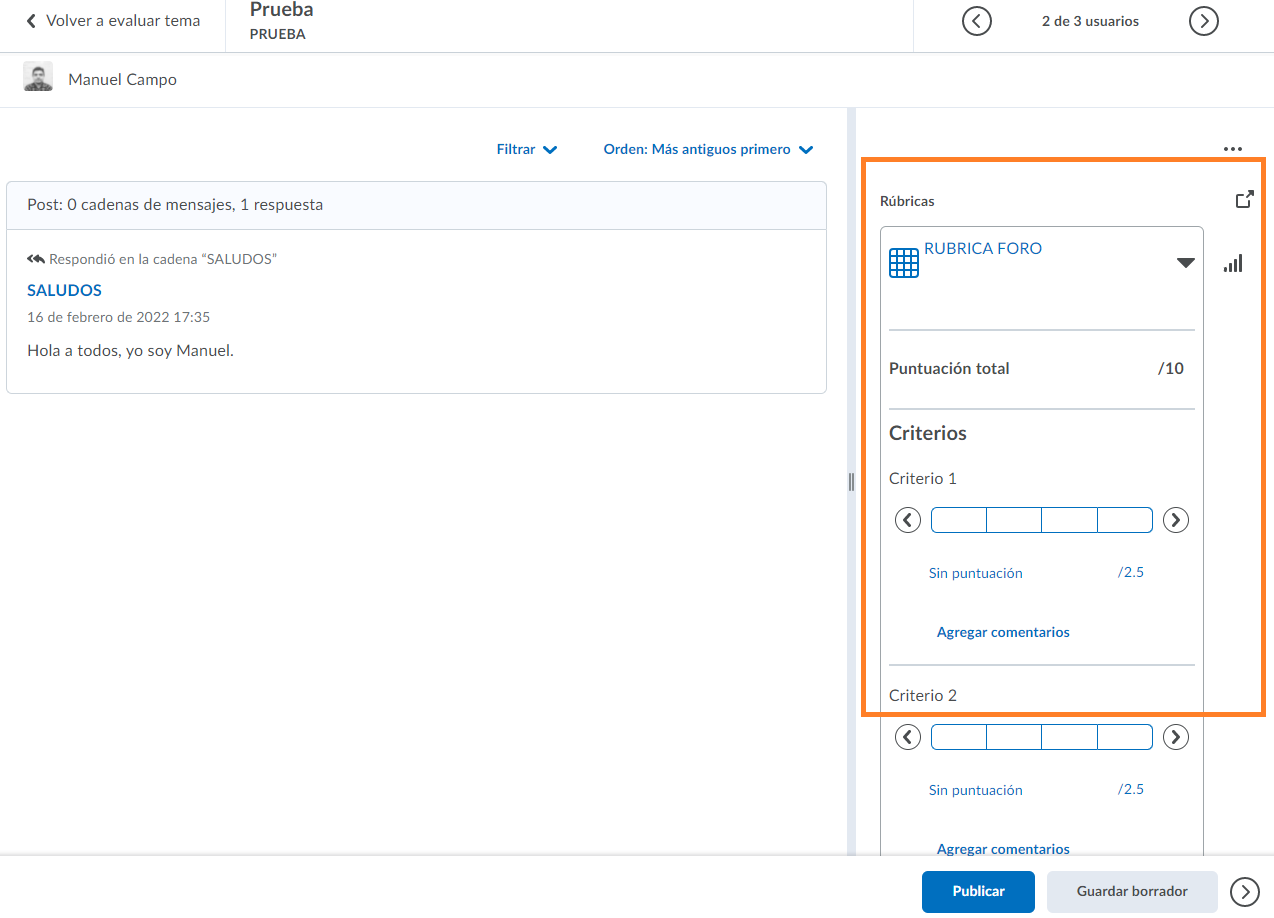Click the next arrow beside Guardar borrador
The width and height of the screenshot is (1274, 918).
point(1245,891)
